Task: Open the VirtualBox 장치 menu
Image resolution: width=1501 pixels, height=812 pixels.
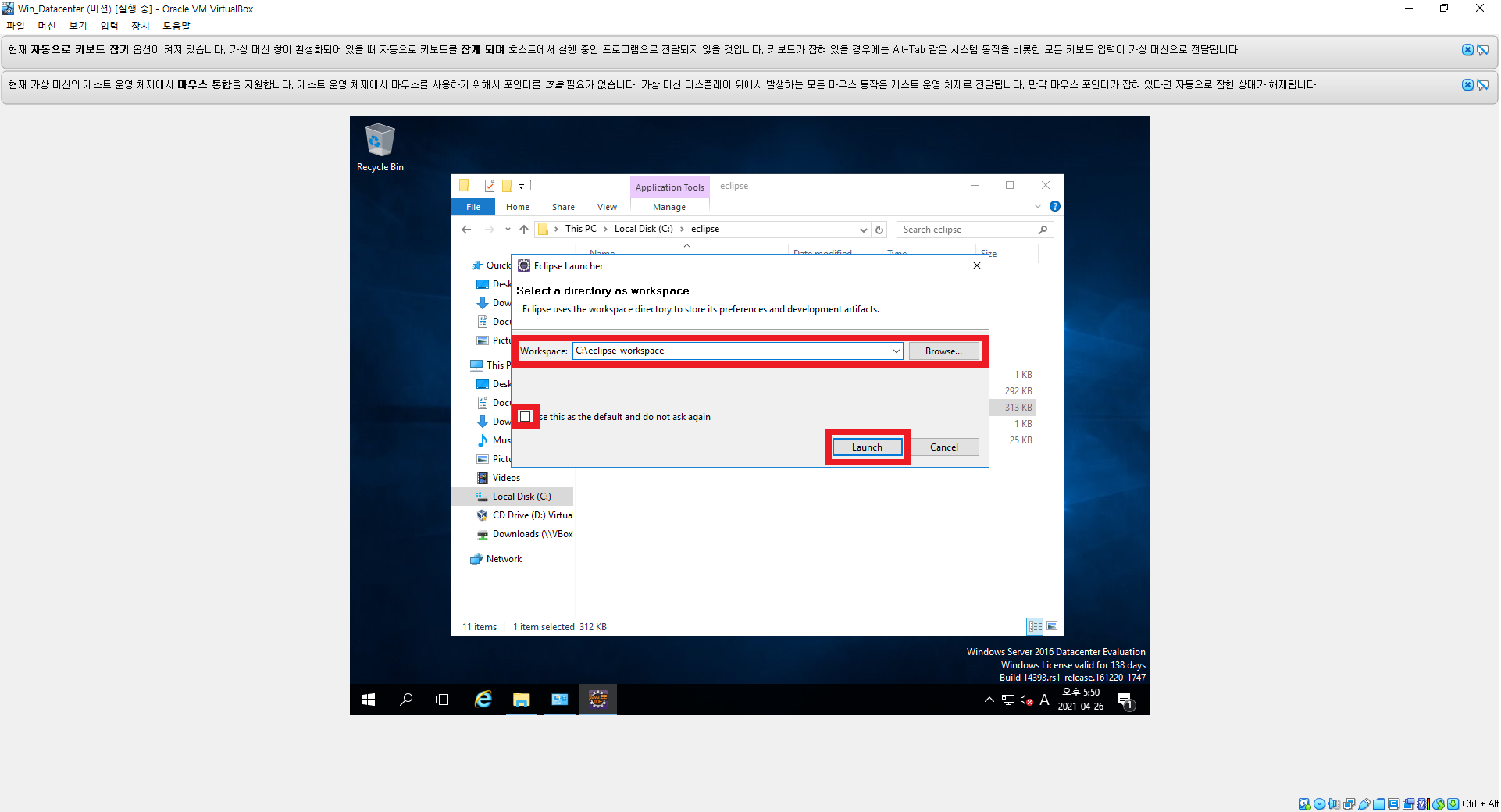Action: pos(141,26)
